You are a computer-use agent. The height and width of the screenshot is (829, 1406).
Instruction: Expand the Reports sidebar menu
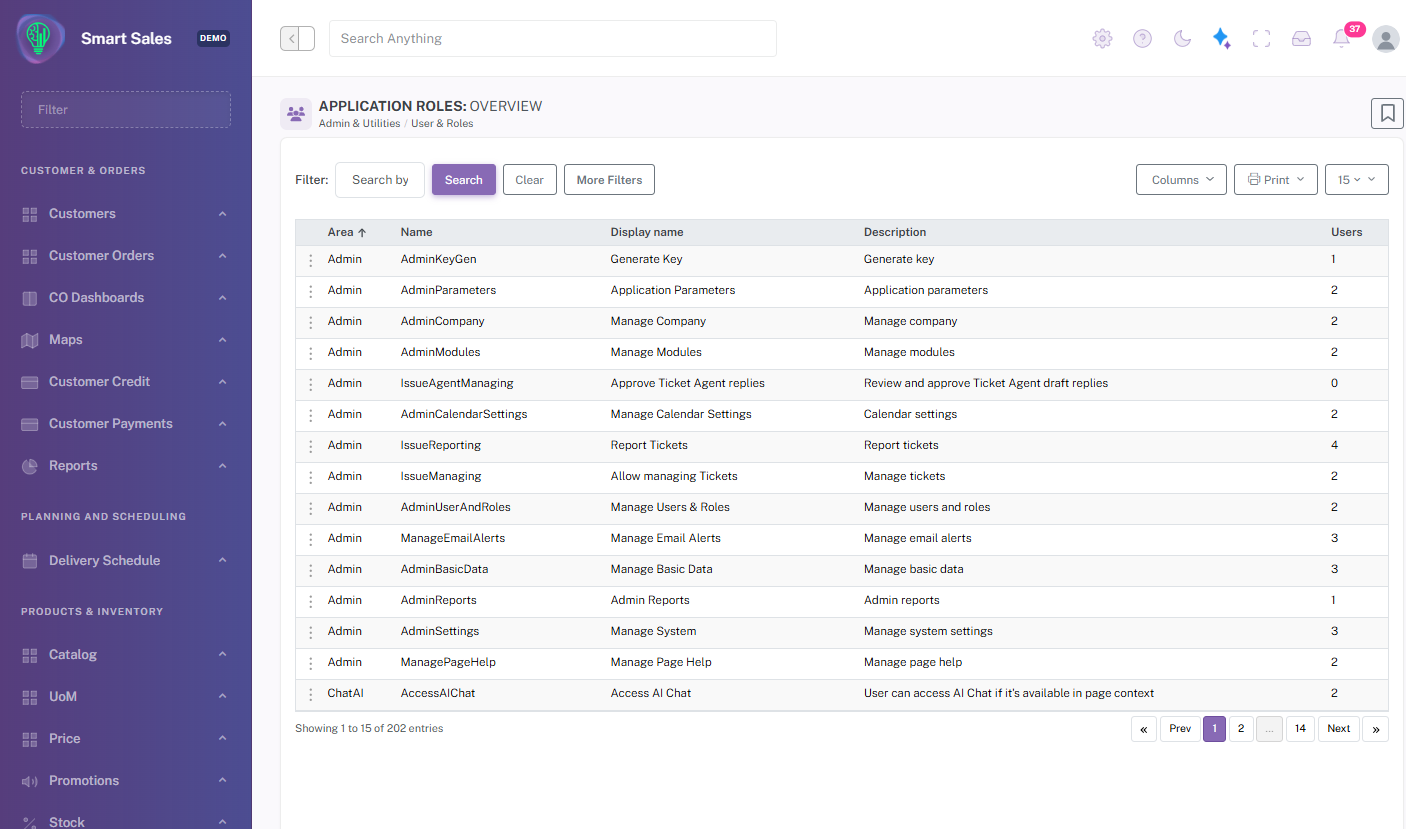(x=125, y=466)
